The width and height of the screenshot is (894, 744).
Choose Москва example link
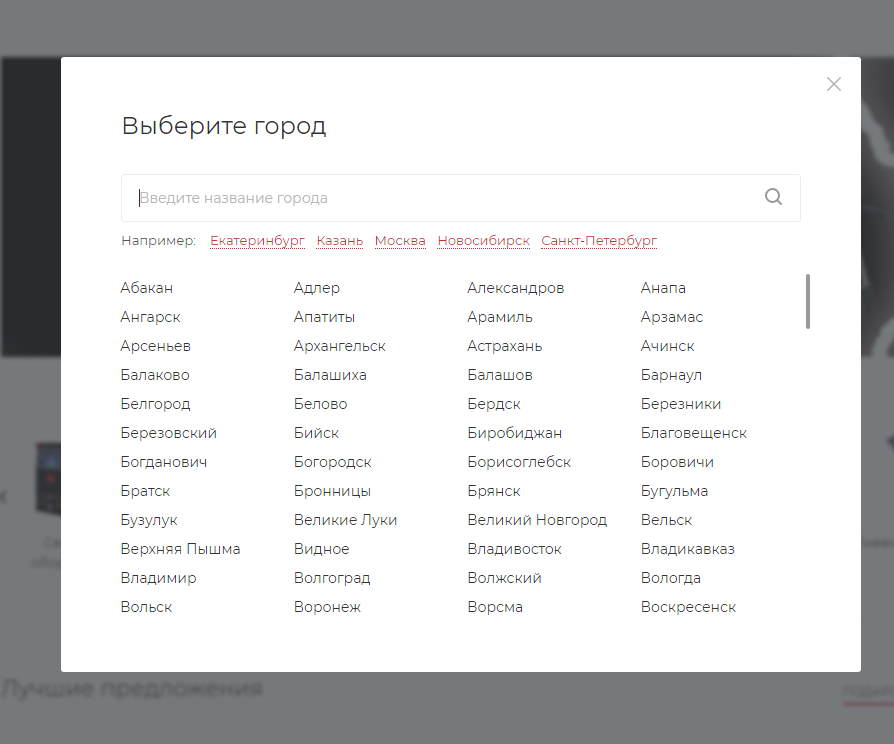click(400, 241)
